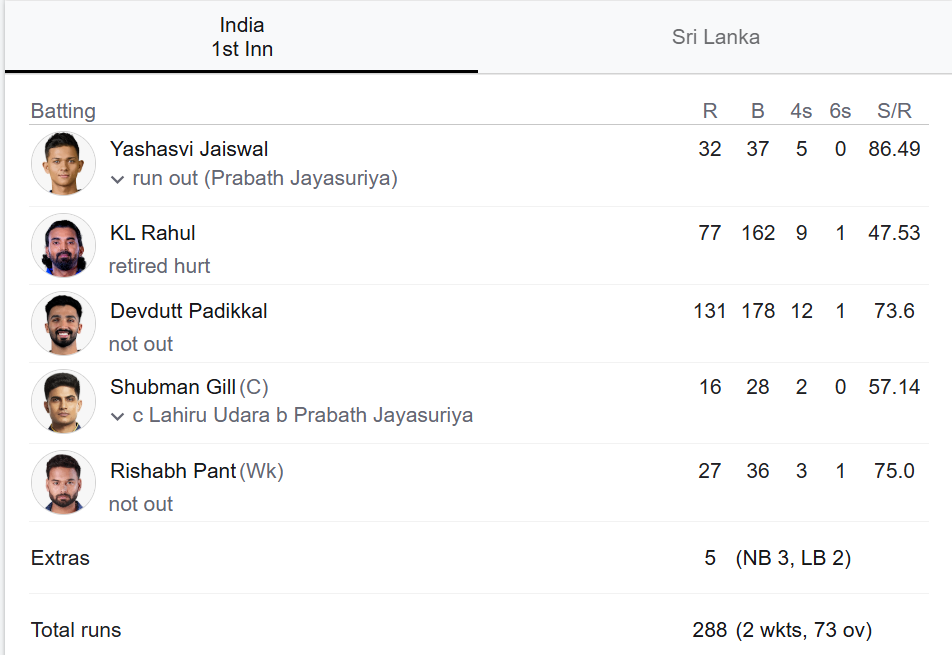Viewport: 952px width, 655px height.
Task: Switch to the Sri Lanka innings tab
Action: click(715, 37)
